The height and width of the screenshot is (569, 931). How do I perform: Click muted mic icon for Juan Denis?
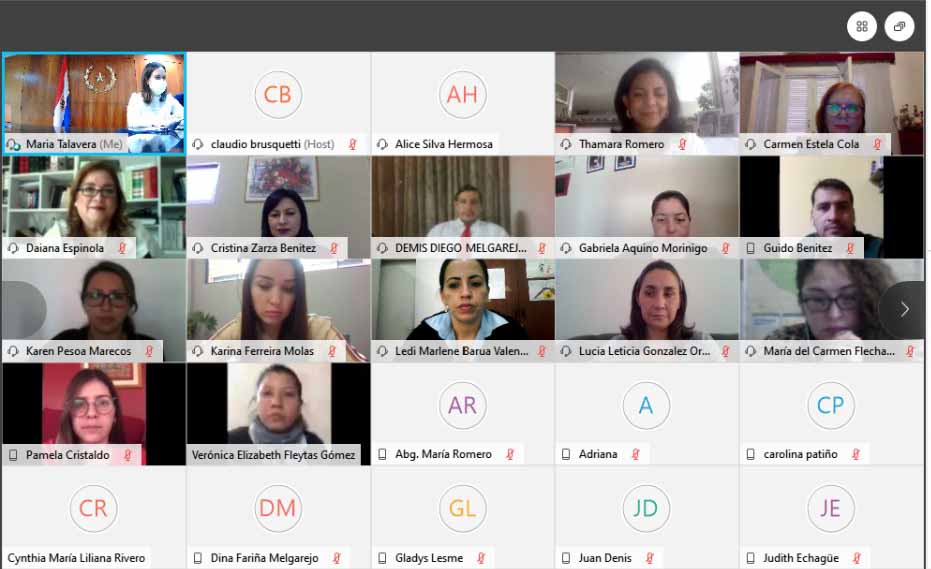click(650, 558)
